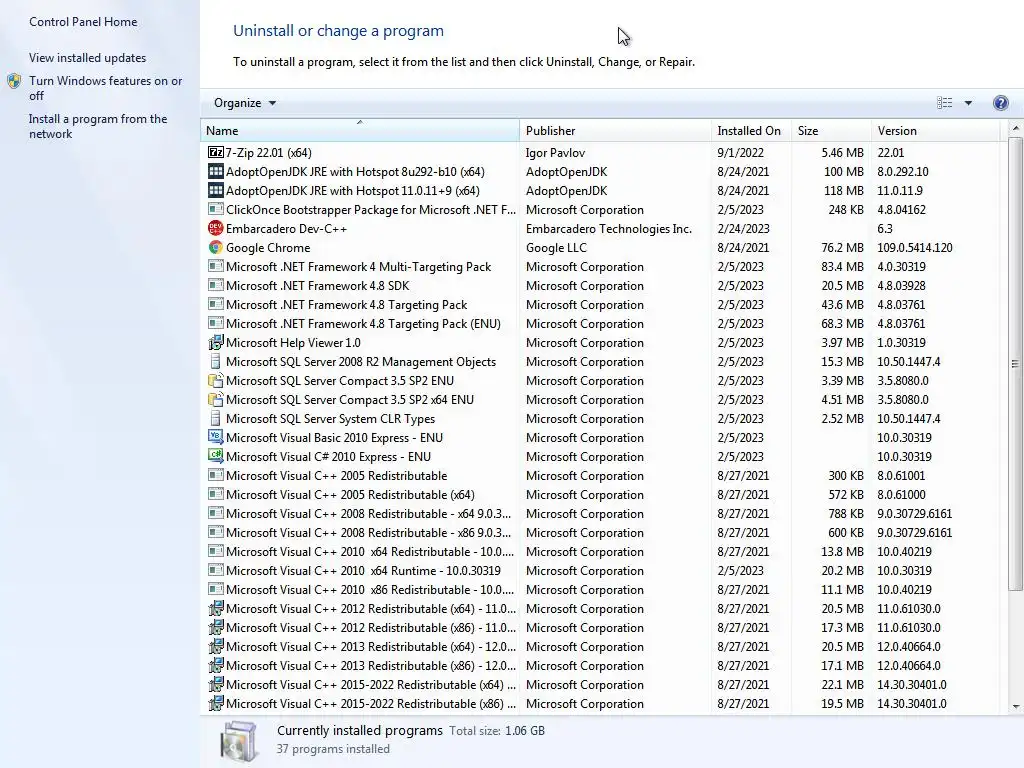Click the SQL Server Compact 3.5 SP2 x64 ENU icon
The height and width of the screenshot is (768, 1024).
(x=216, y=399)
